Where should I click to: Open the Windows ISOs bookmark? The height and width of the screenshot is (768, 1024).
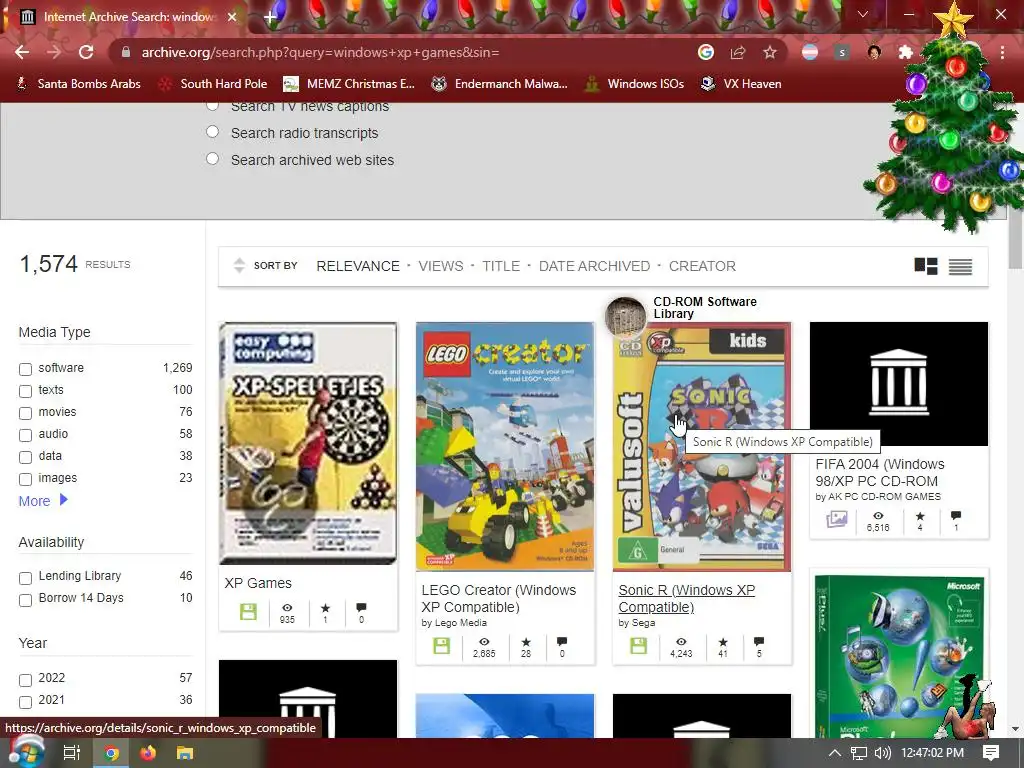pyautogui.click(x=635, y=84)
